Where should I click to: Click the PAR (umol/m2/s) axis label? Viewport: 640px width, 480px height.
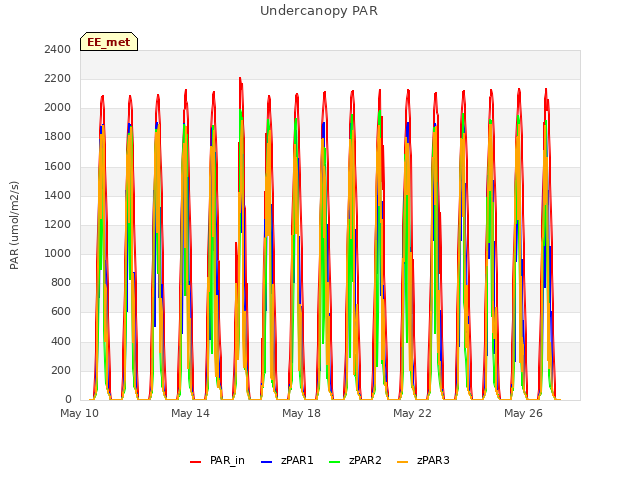click(x=14, y=225)
